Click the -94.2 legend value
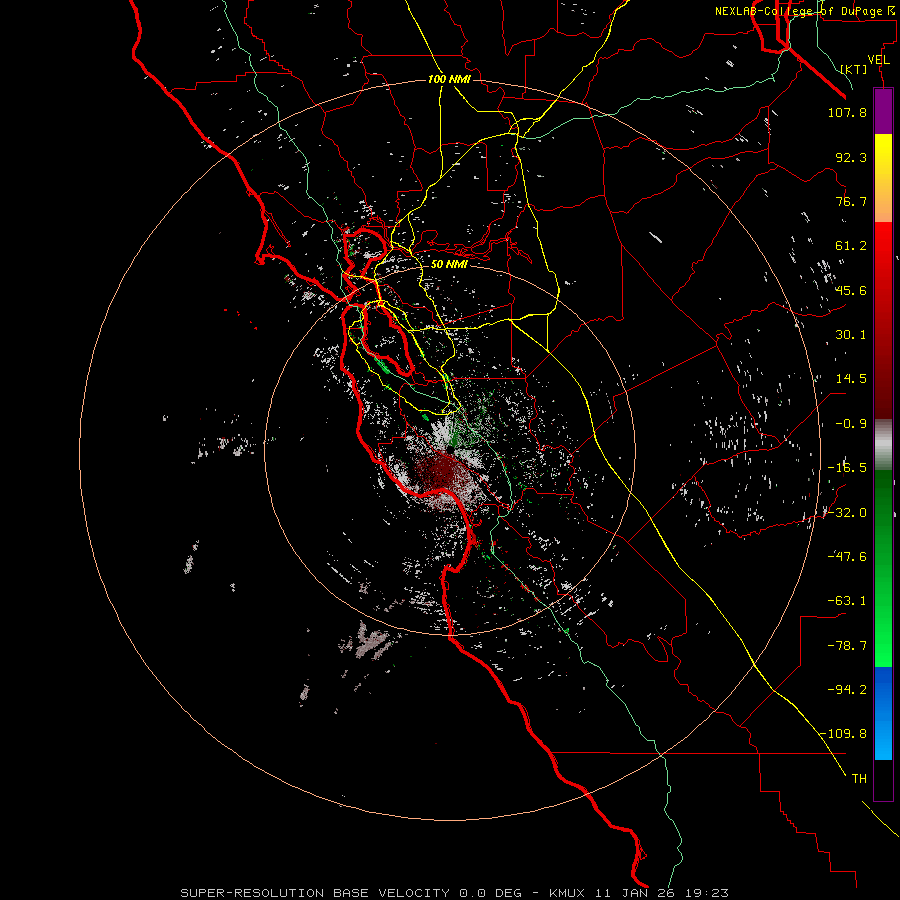This screenshot has height=900, width=900. click(x=847, y=690)
